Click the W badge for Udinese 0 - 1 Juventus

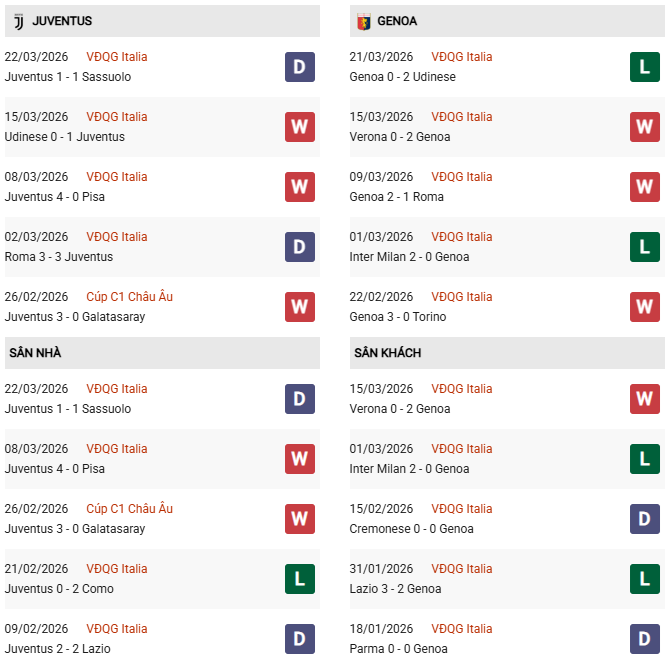300,127
